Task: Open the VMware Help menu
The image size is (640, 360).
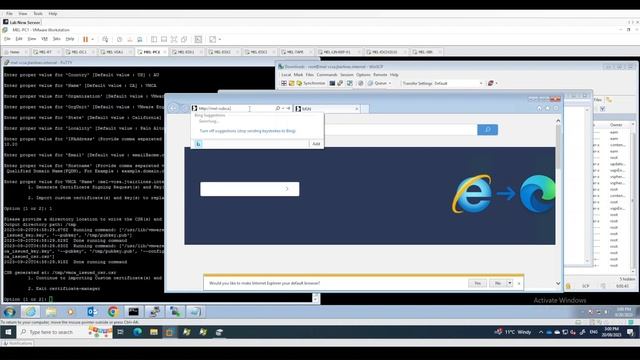Action: click(70, 39)
